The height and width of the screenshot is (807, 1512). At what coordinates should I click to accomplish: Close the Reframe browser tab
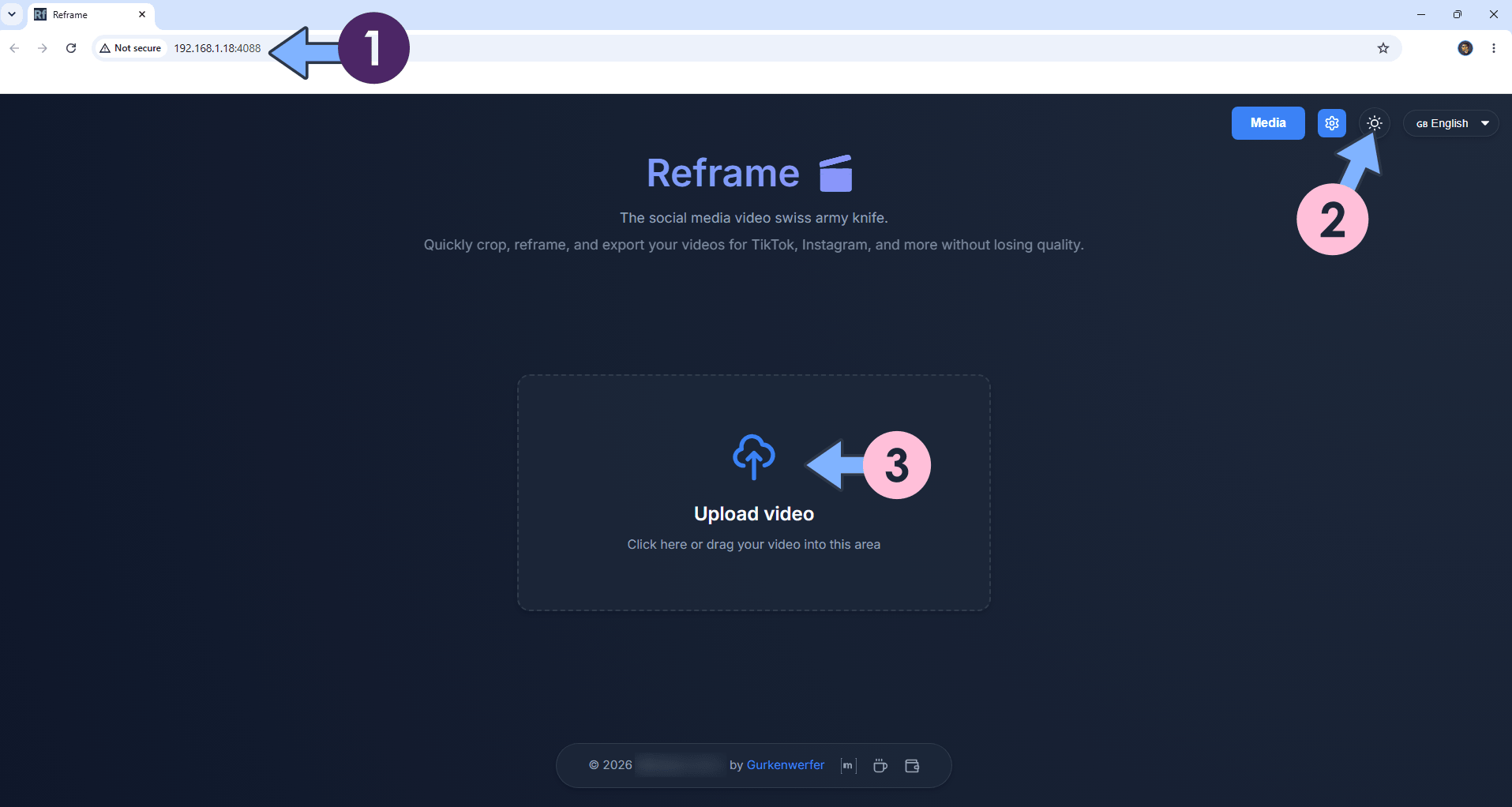click(x=142, y=14)
